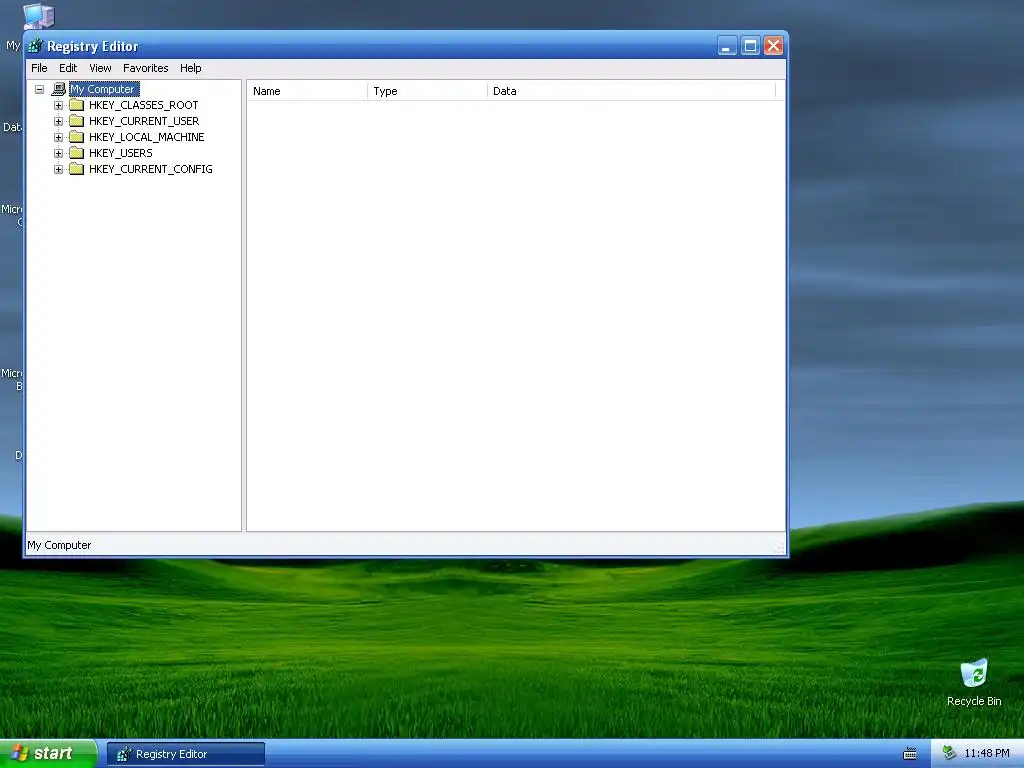Expand the HKEY_LOCAL_MACHINE key

(x=58, y=137)
